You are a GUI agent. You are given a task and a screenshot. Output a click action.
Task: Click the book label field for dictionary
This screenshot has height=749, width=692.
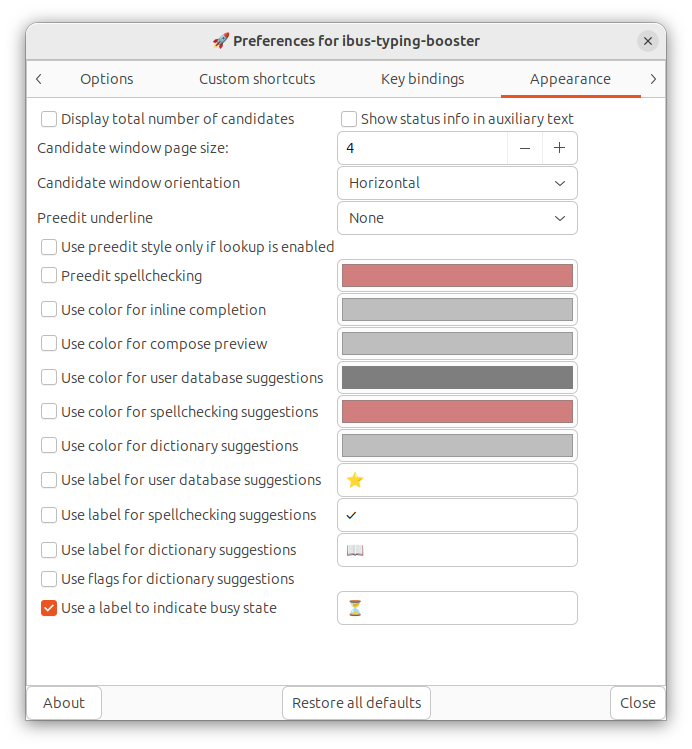coord(457,550)
